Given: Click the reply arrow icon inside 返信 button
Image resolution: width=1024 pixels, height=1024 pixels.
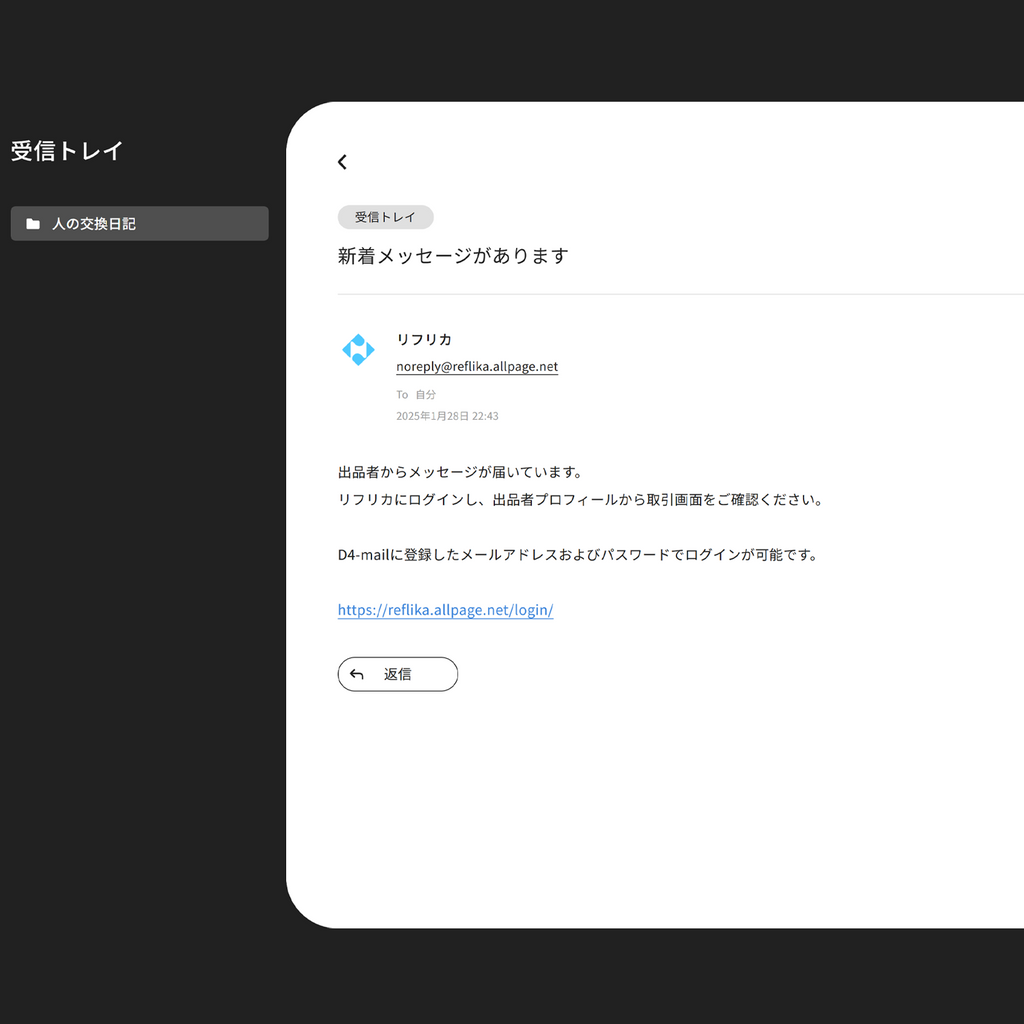Looking at the screenshot, I should tap(357, 673).
